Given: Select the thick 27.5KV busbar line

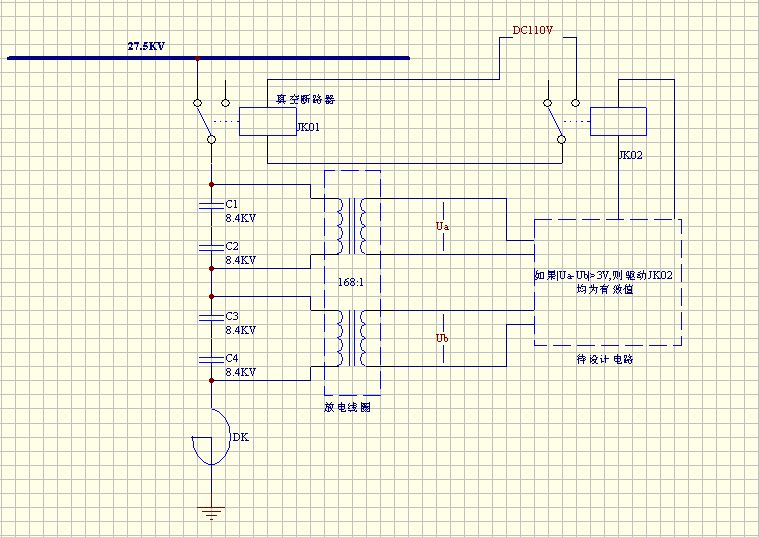Looking at the screenshot, I should pos(209,58).
